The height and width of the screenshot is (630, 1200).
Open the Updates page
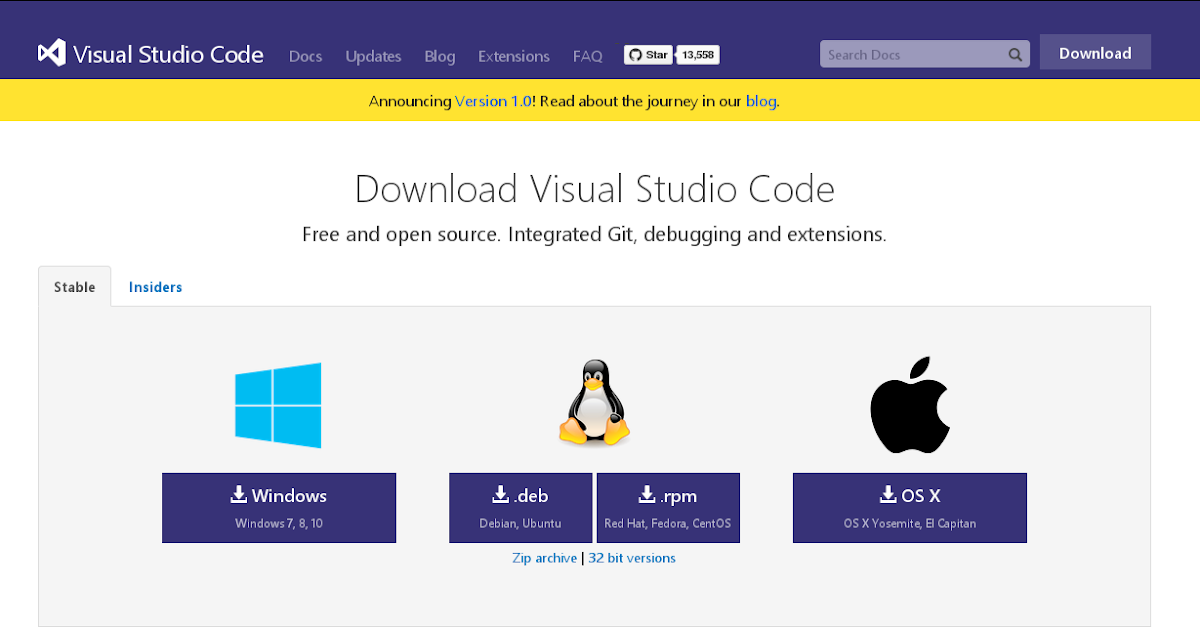pyautogui.click(x=373, y=56)
